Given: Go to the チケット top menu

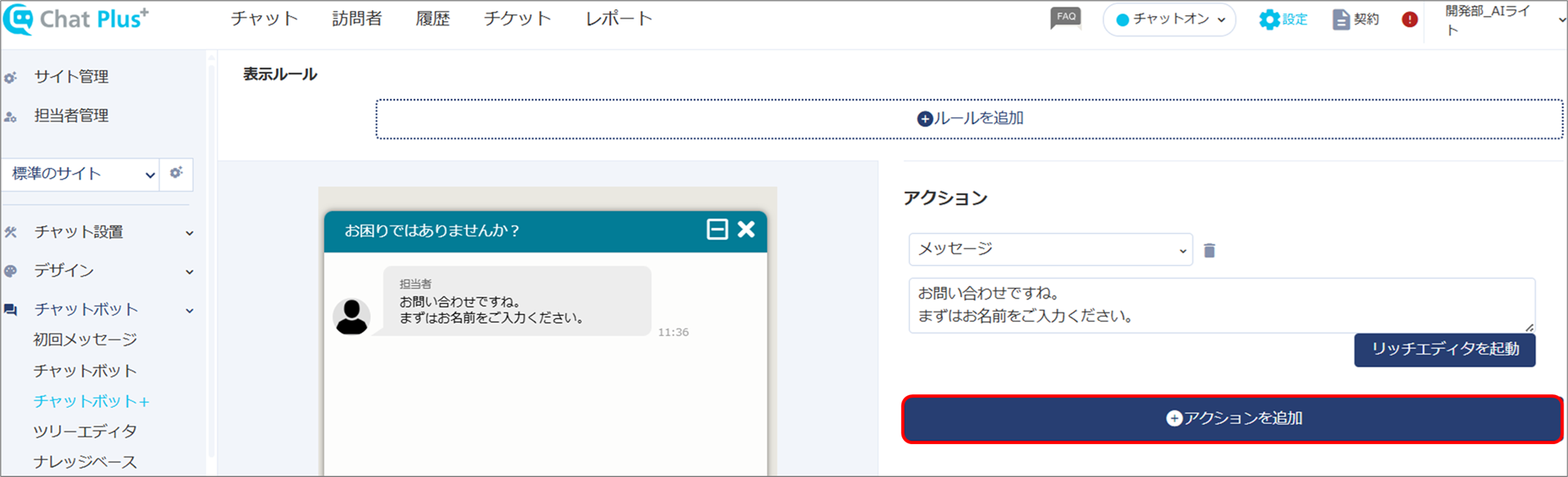Looking at the screenshot, I should (517, 19).
